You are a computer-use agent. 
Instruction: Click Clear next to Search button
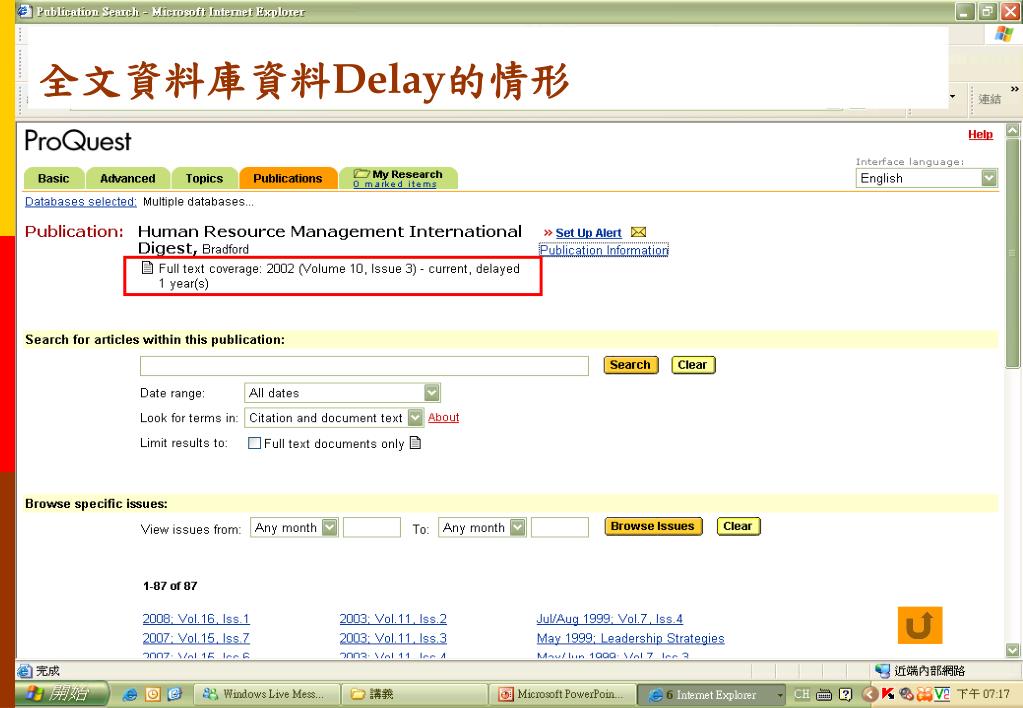pos(693,365)
